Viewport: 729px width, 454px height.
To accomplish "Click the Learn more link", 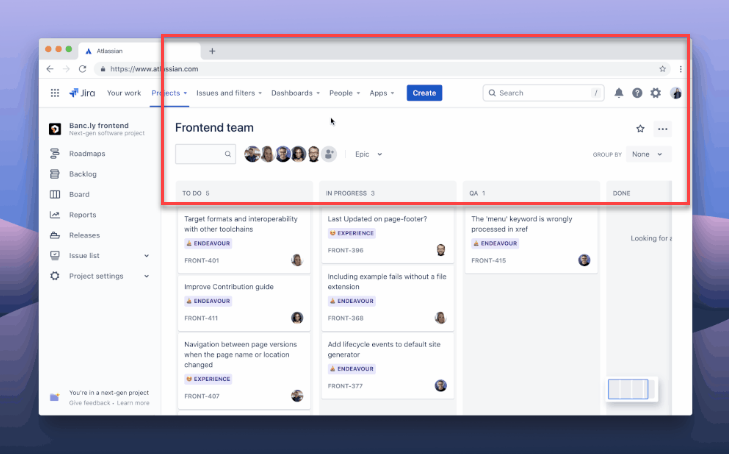I will click(x=133, y=403).
